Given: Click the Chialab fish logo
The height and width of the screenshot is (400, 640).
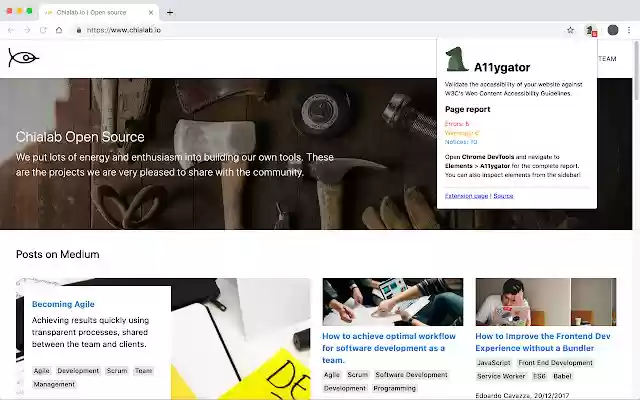Looking at the screenshot, I should pyautogui.click(x=23, y=58).
